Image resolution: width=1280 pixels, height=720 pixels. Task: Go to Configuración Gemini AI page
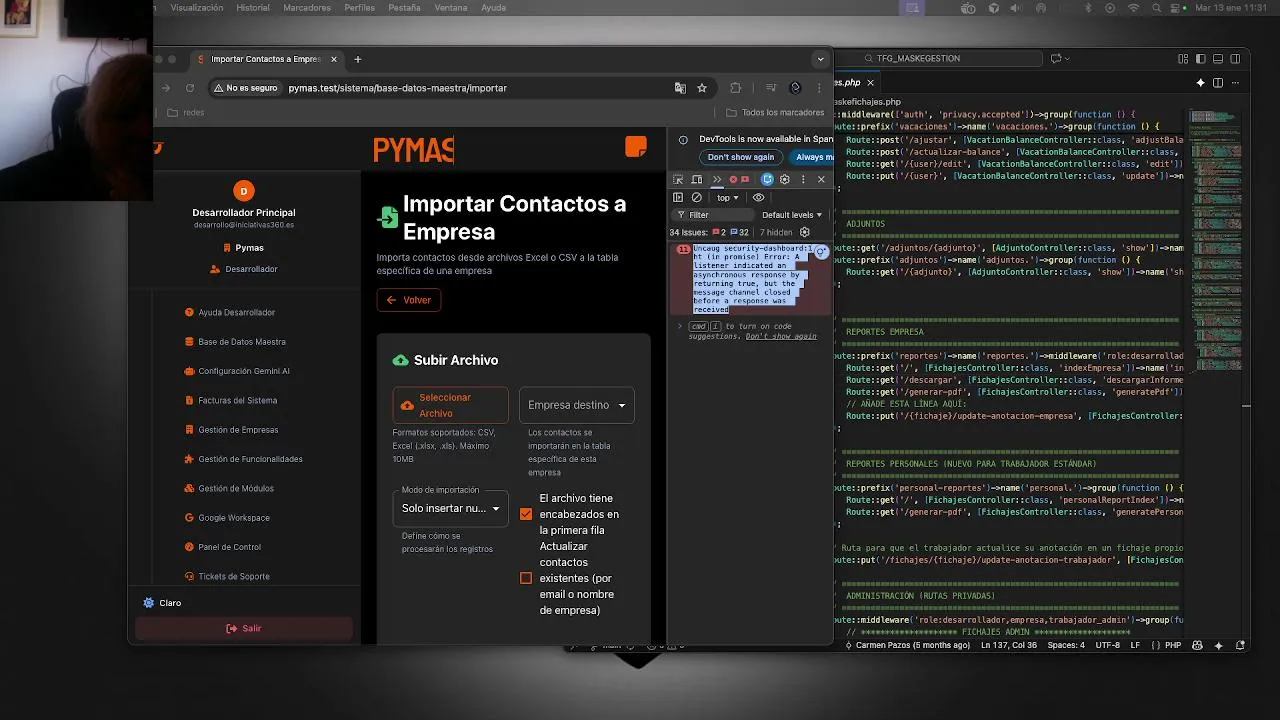[237, 371]
